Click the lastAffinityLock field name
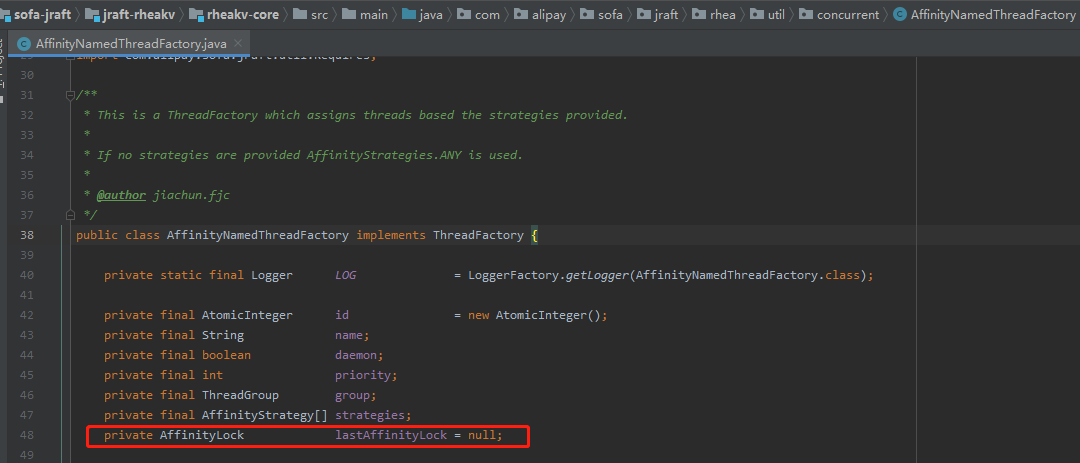The width and height of the screenshot is (1080, 463). [390, 436]
